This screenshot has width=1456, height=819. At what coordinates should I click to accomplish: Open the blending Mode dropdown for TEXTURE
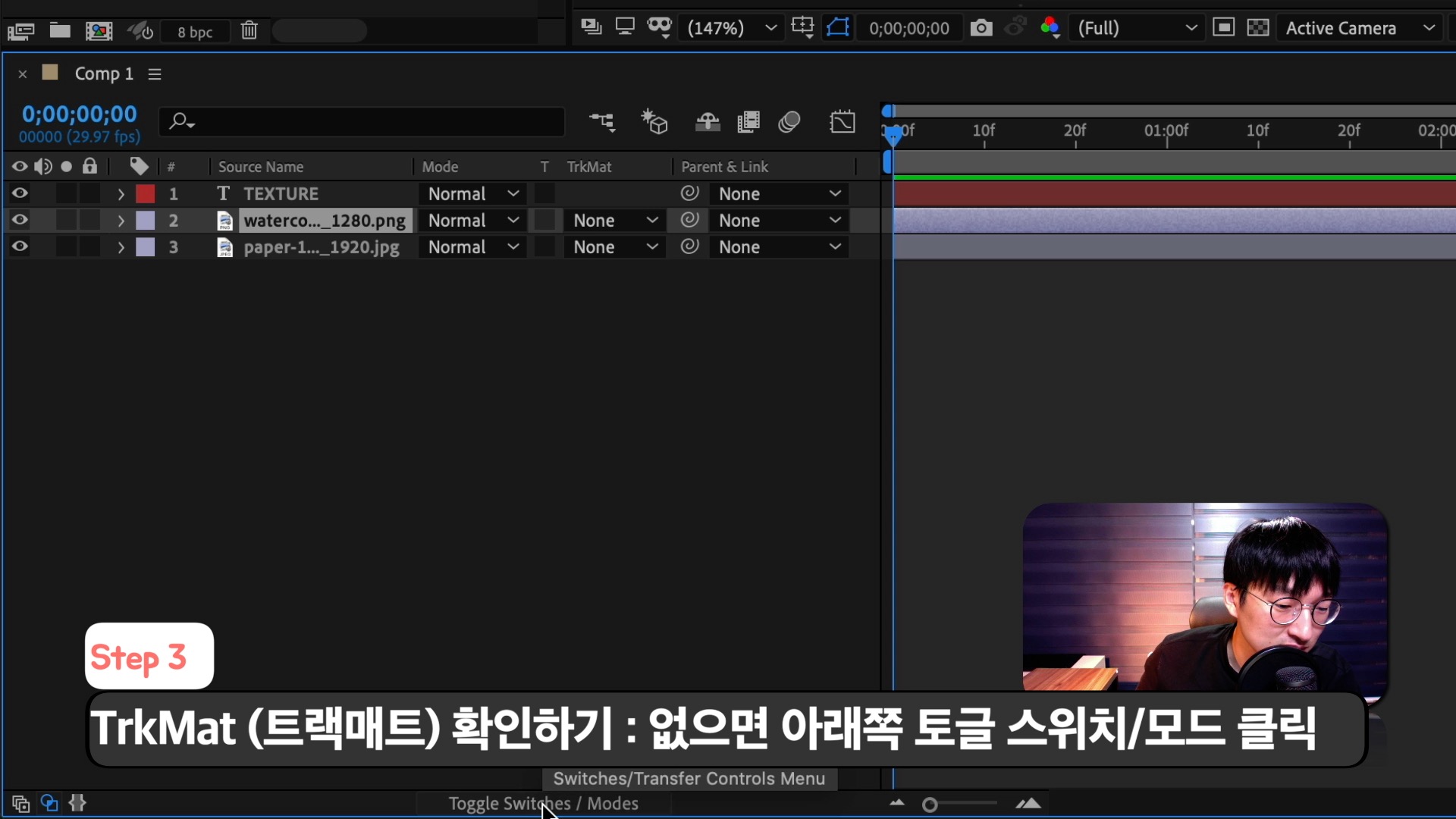[472, 194]
